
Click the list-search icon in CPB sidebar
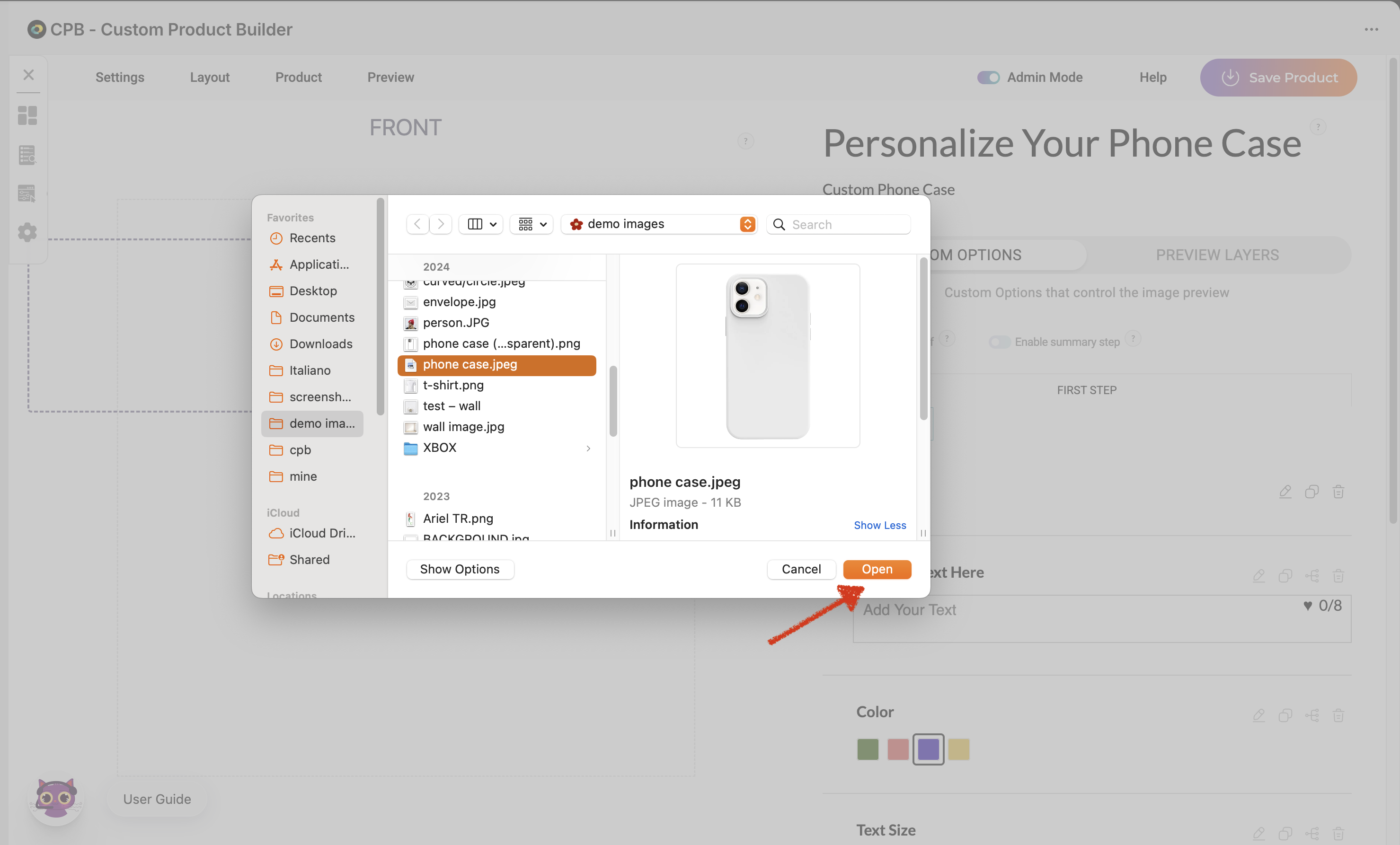click(x=27, y=154)
